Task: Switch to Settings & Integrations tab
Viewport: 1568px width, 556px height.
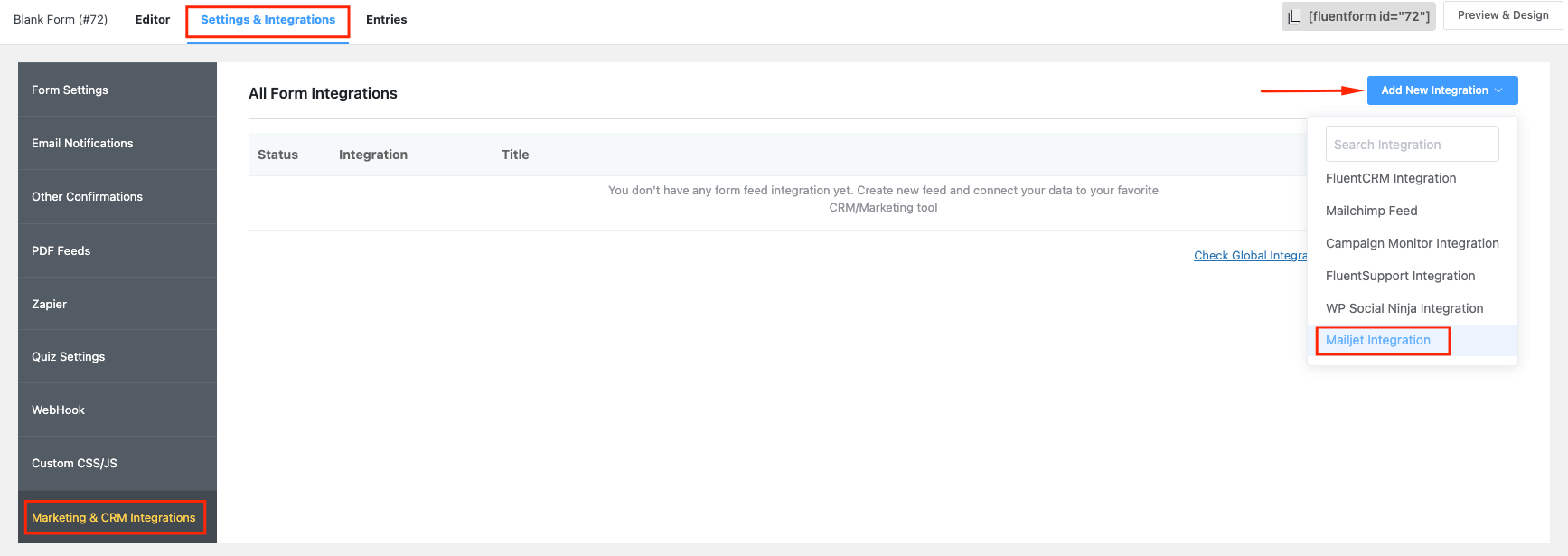Action: [x=268, y=20]
